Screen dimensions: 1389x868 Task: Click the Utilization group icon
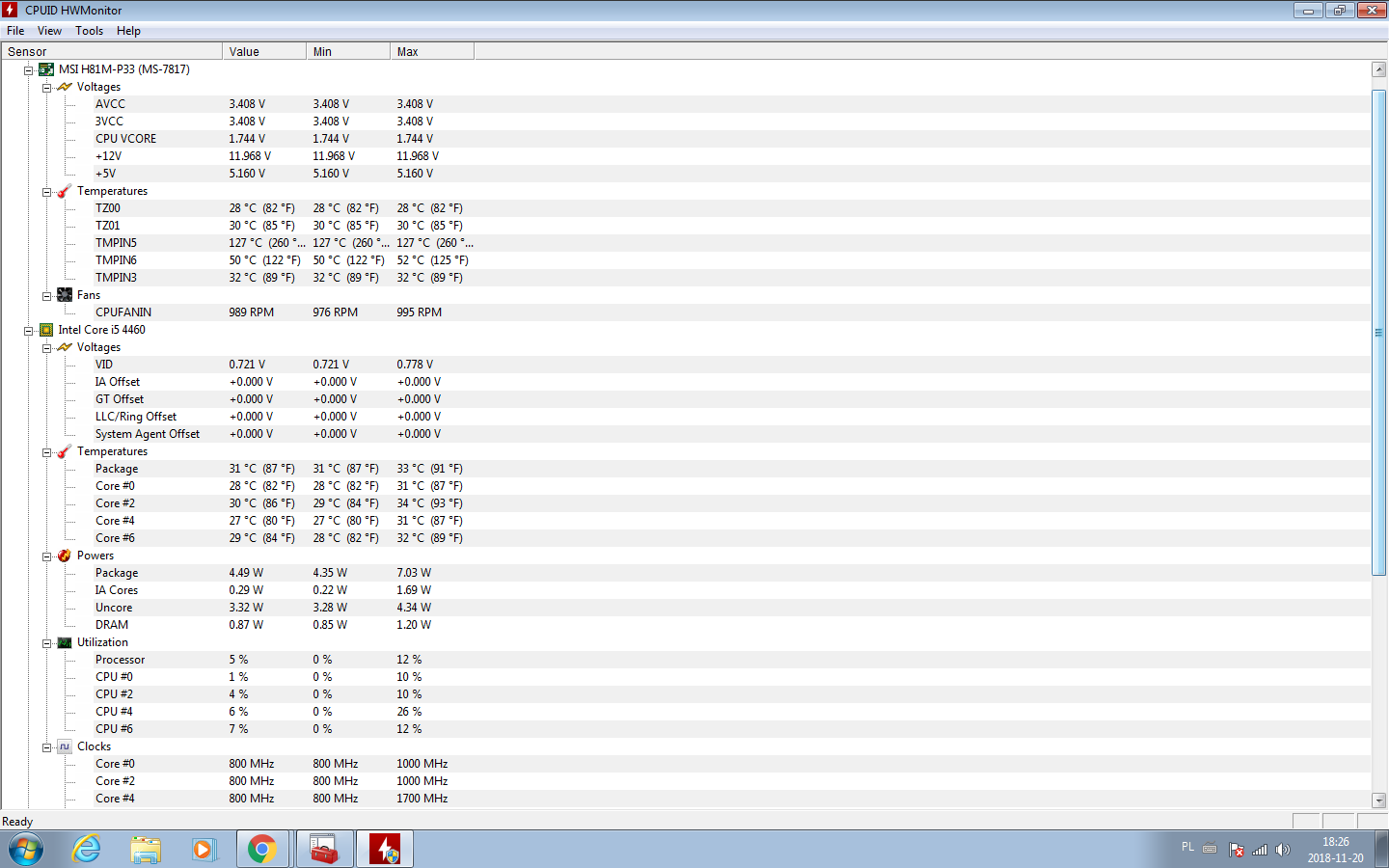[x=65, y=642]
